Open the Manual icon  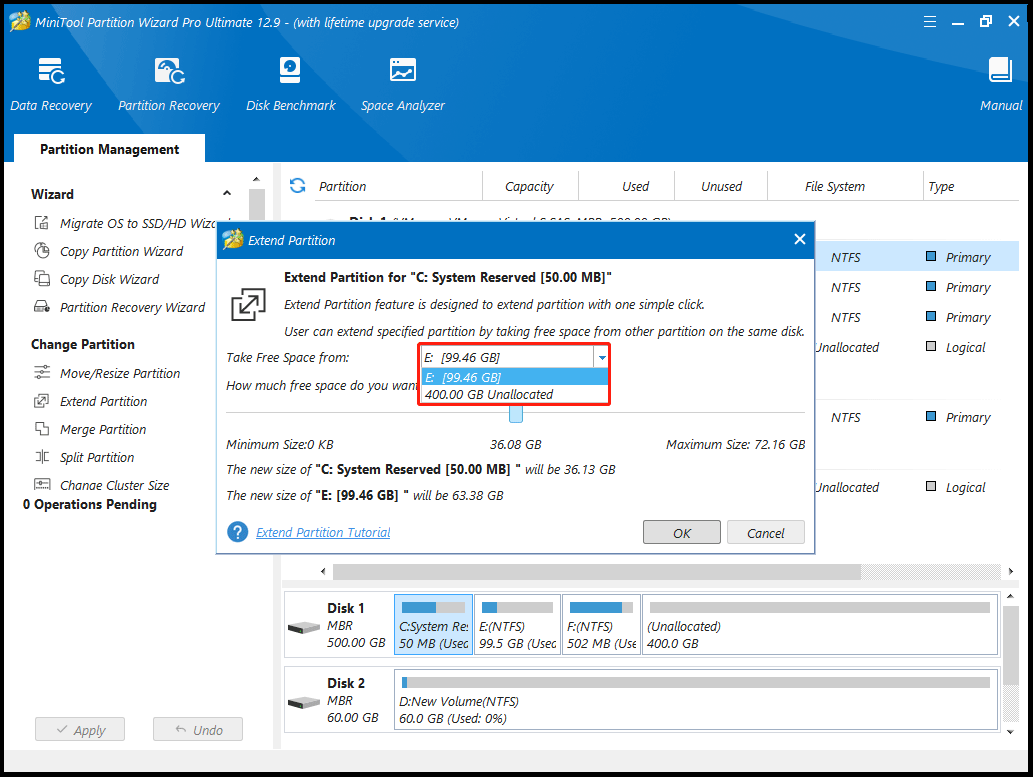pos(1000,84)
